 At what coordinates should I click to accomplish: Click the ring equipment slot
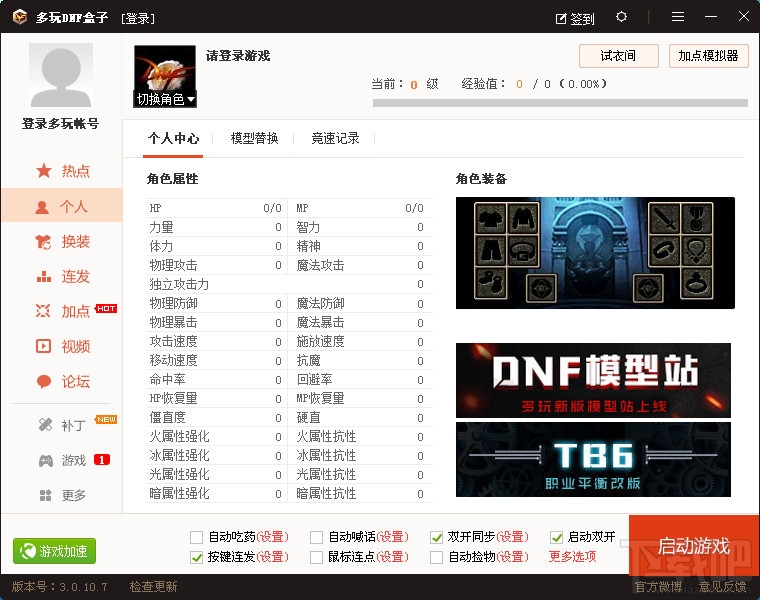pyautogui.click(x=697, y=283)
